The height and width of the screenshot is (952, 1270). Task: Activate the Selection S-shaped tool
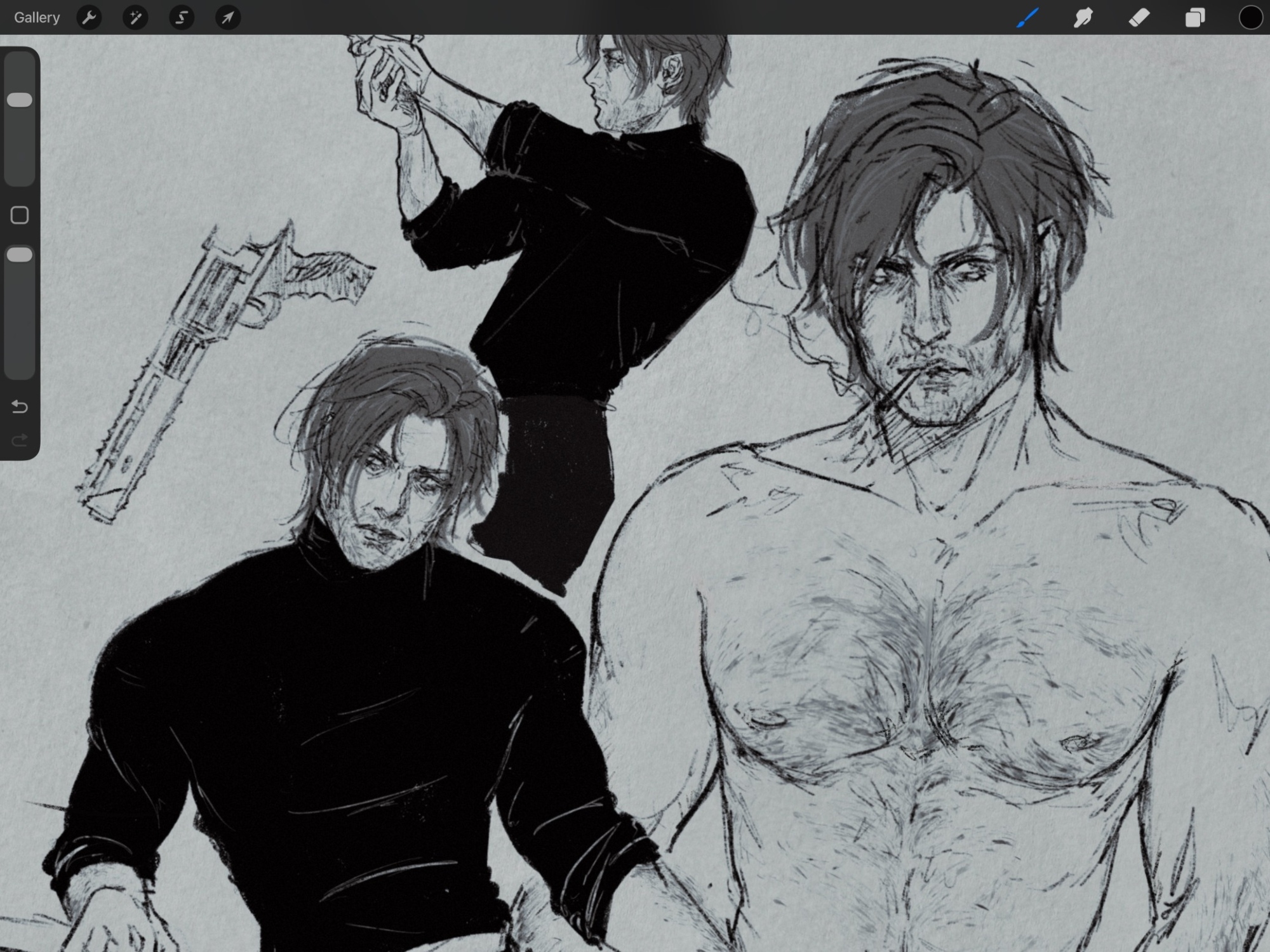coord(182,18)
